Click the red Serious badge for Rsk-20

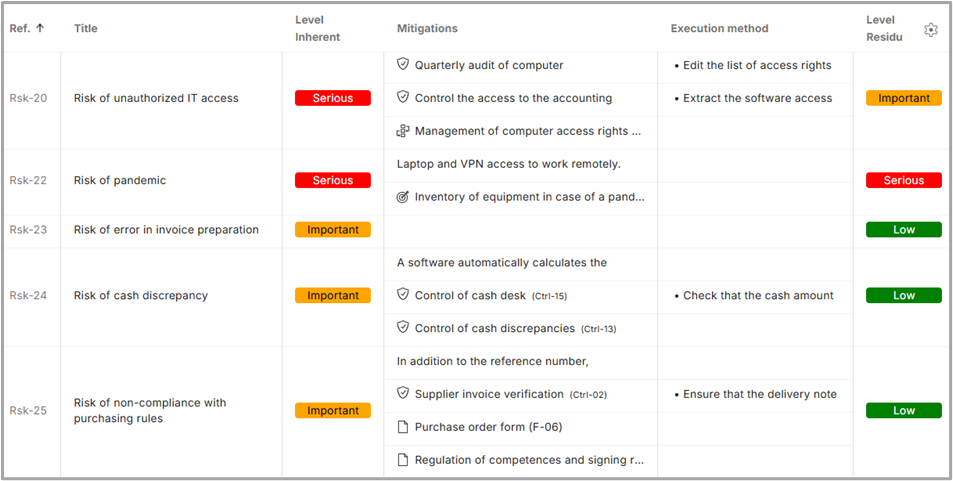point(332,98)
